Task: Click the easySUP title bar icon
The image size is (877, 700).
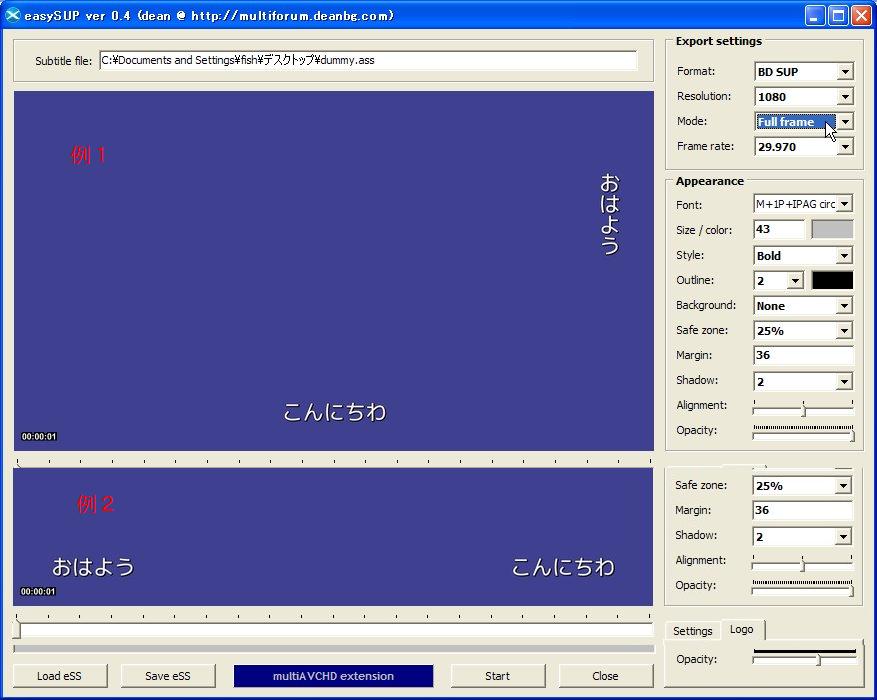Action: pyautogui.click(x=12, y=15)
